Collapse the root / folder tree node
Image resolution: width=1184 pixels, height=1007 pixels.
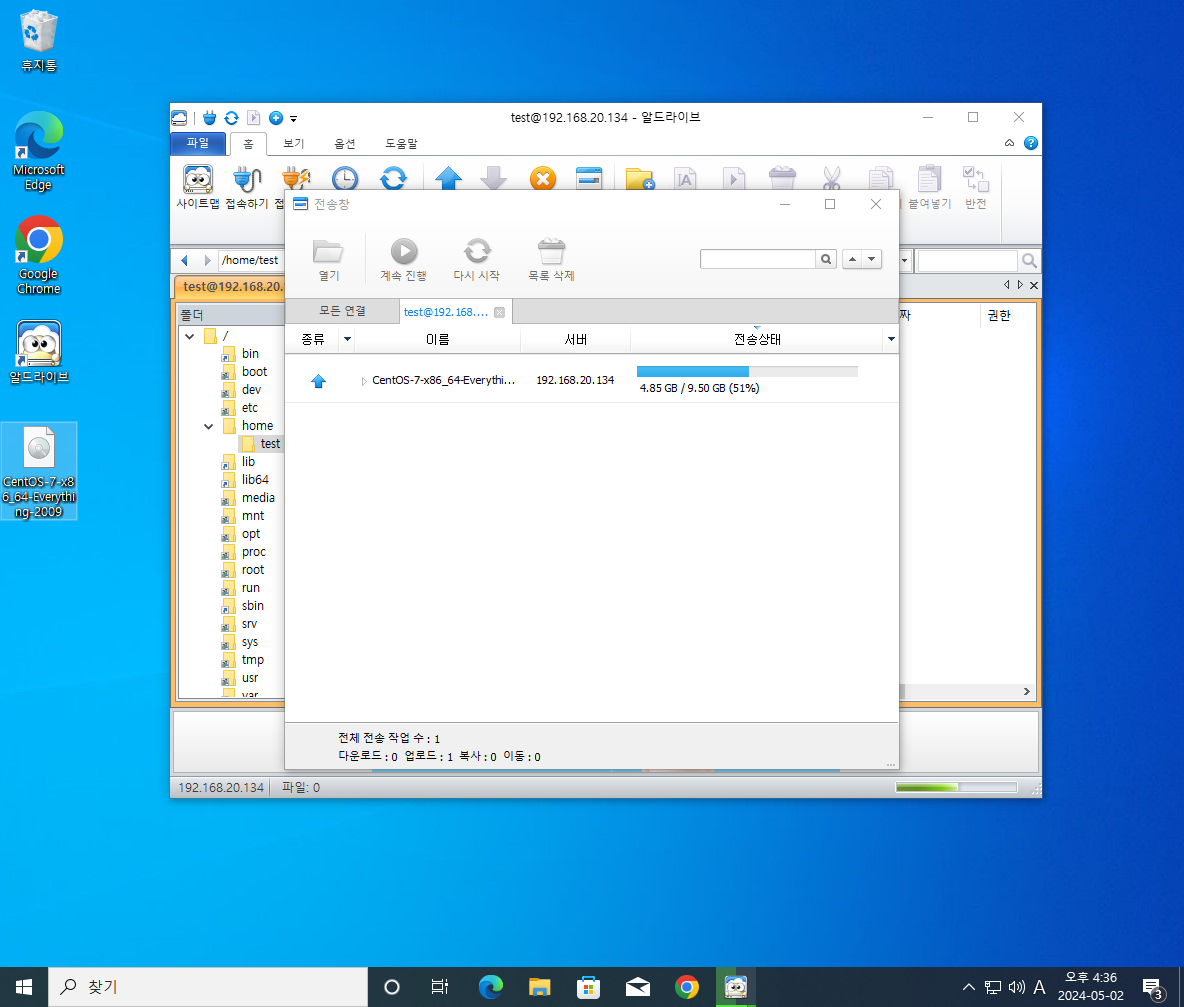coord(190,336)
